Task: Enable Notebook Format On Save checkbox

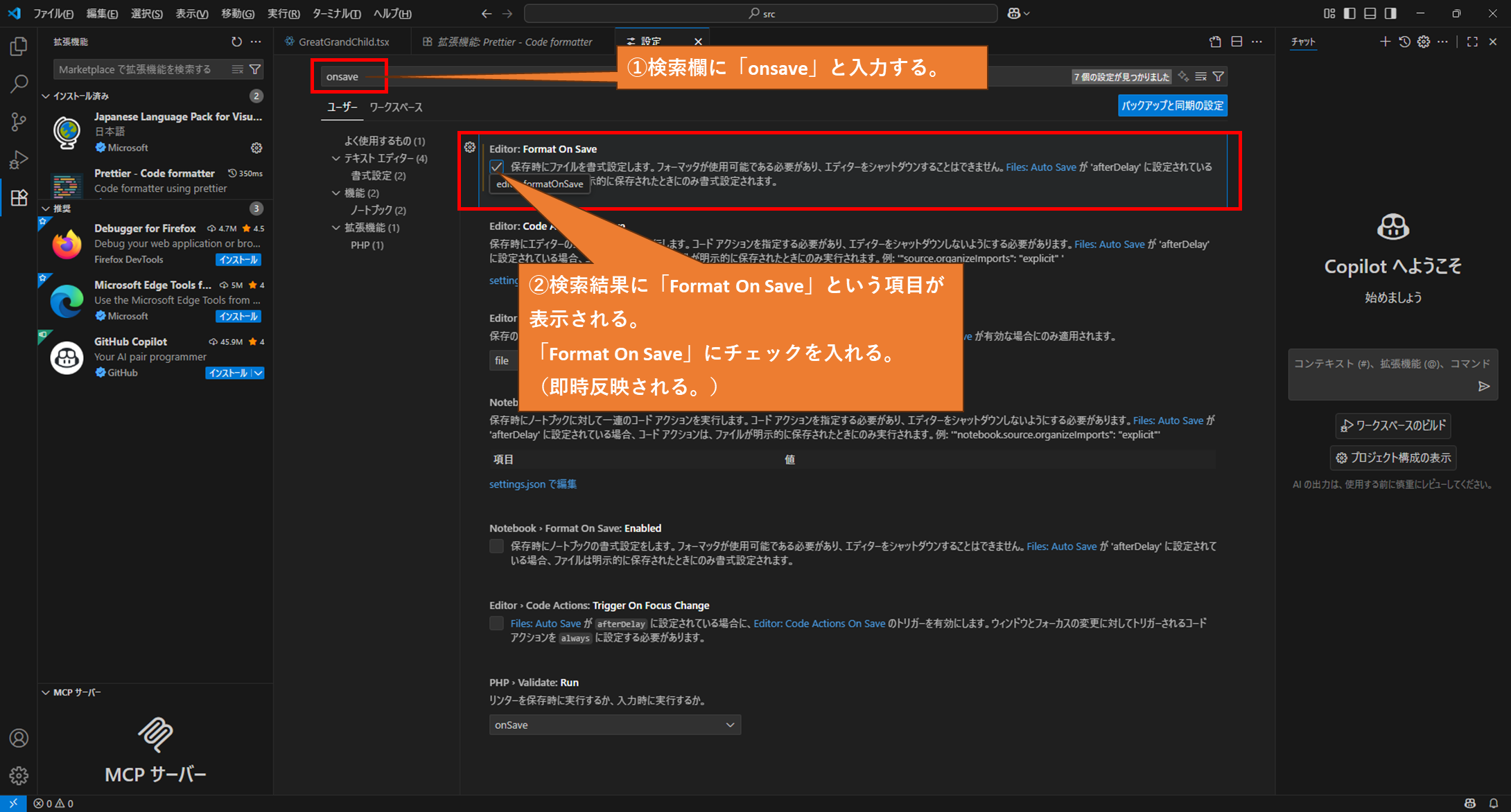Action: pyautogui.click(x=496, y=546)
